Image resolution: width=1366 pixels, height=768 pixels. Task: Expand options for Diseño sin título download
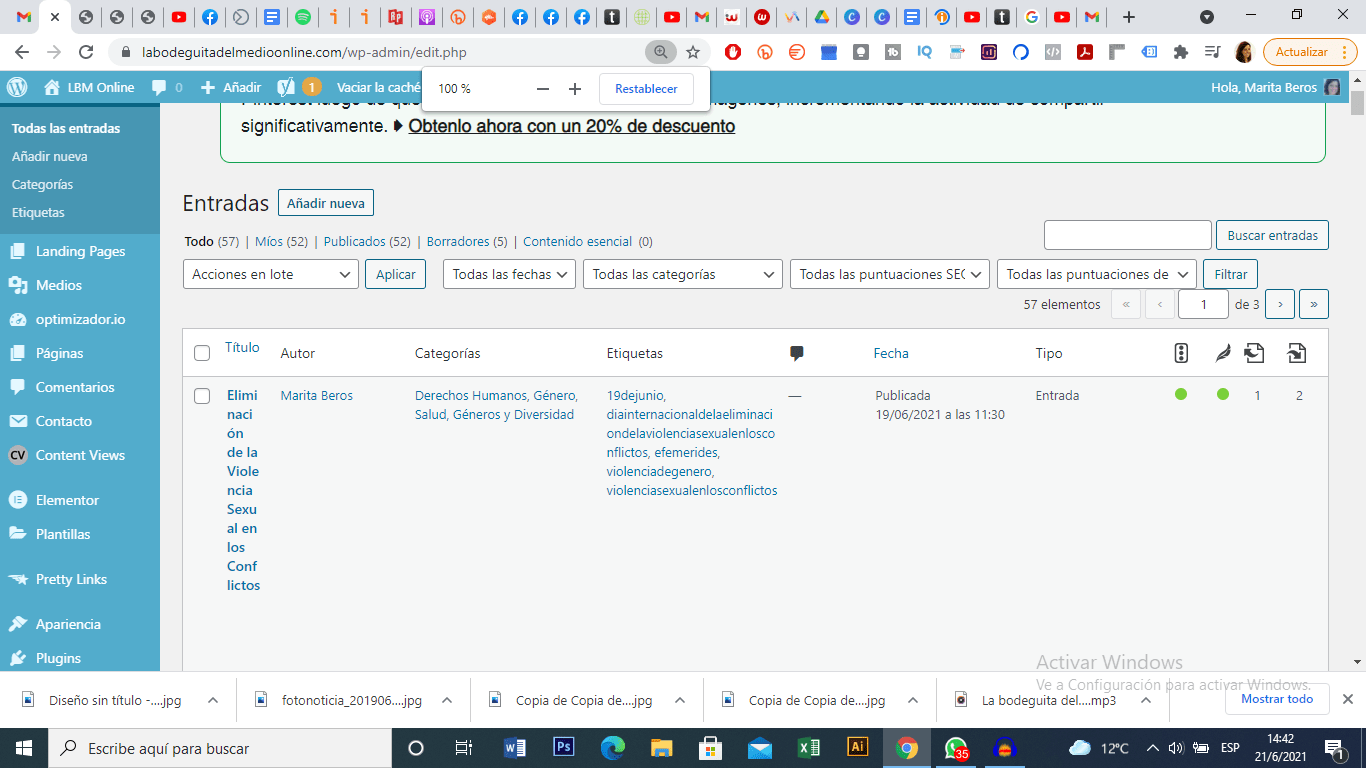tap(213, 700)
